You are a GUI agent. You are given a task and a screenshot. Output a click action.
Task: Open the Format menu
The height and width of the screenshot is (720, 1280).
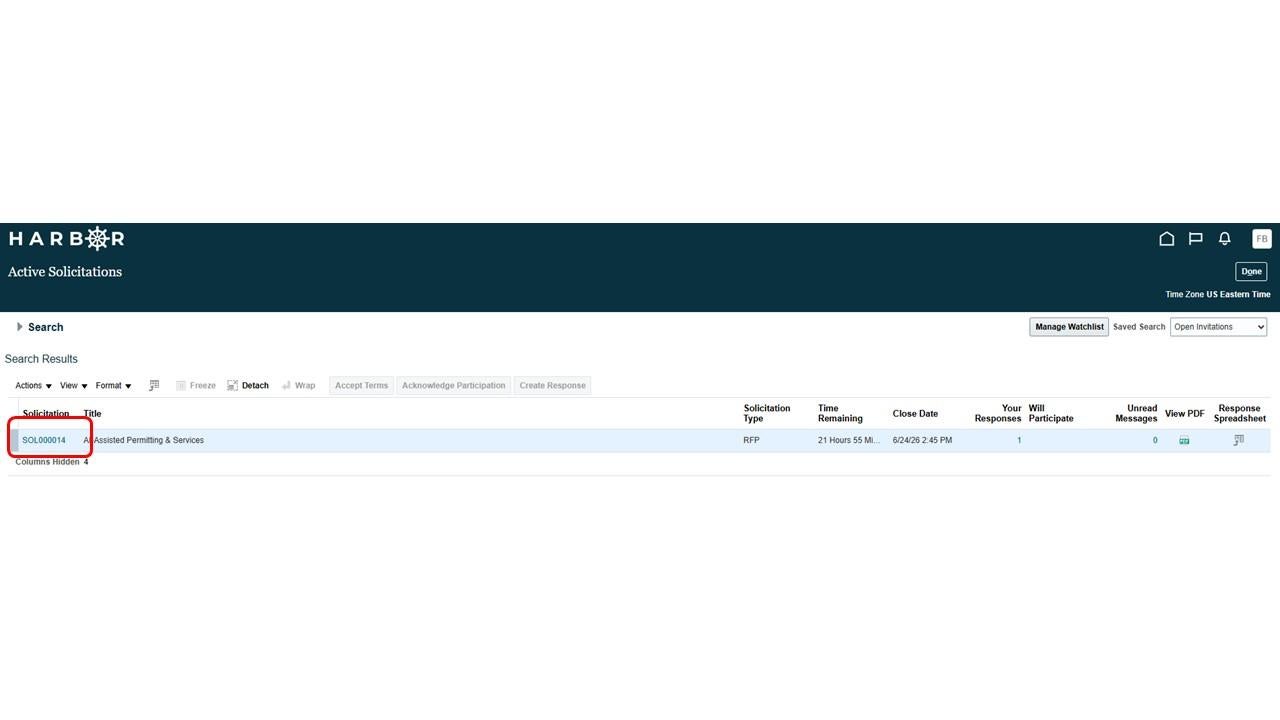tap(114, 385)
